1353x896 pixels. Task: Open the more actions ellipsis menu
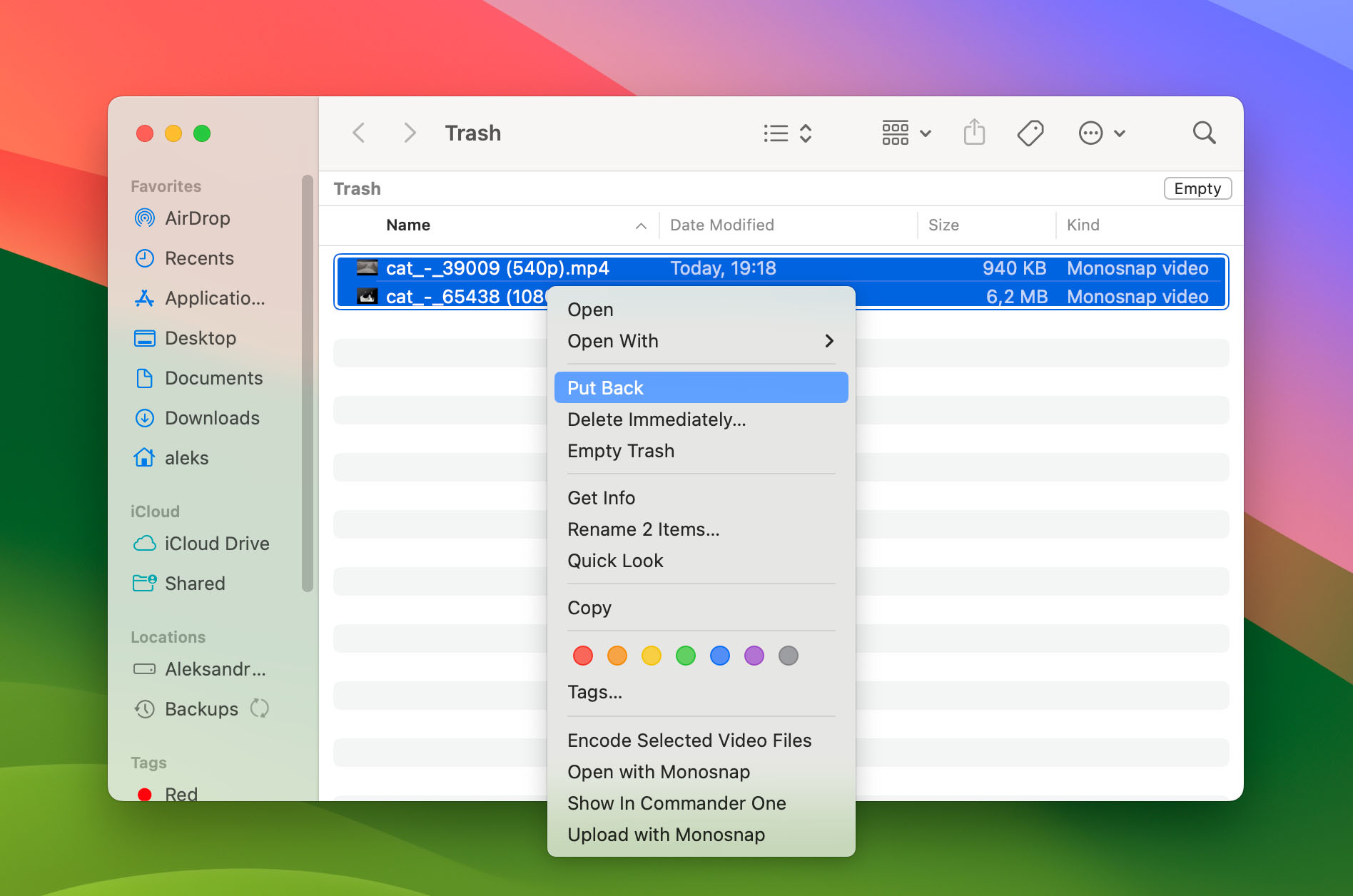pyautogui.click(x=1101, y=133)
